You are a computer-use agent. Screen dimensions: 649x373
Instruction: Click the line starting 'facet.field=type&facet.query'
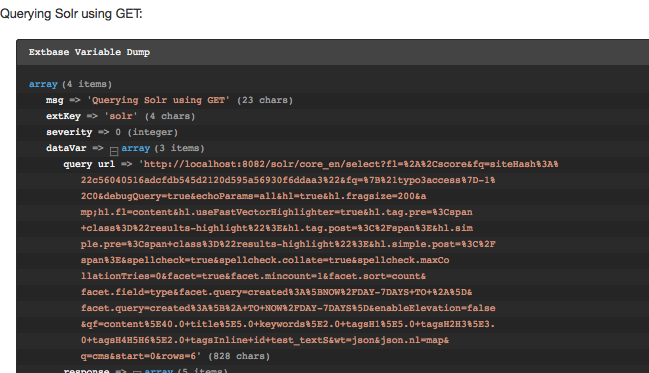coord(276,292)
